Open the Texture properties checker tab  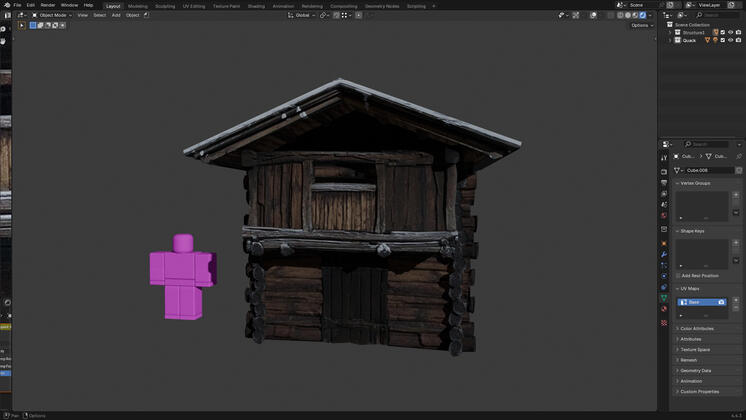coord(664,323)
